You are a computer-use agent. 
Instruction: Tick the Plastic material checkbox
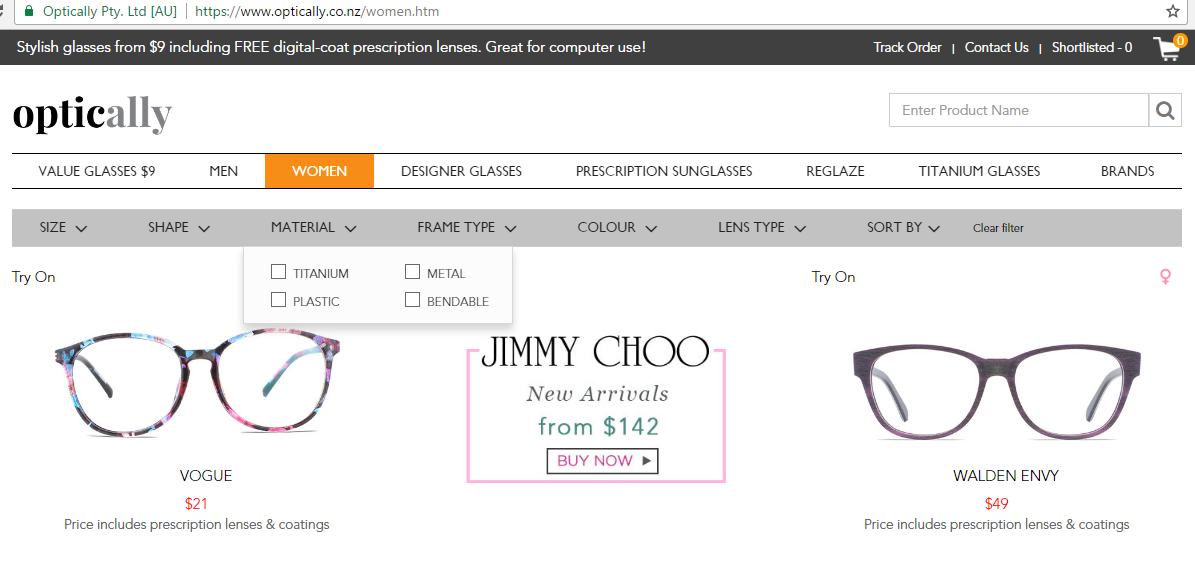(x=278, y=300)
